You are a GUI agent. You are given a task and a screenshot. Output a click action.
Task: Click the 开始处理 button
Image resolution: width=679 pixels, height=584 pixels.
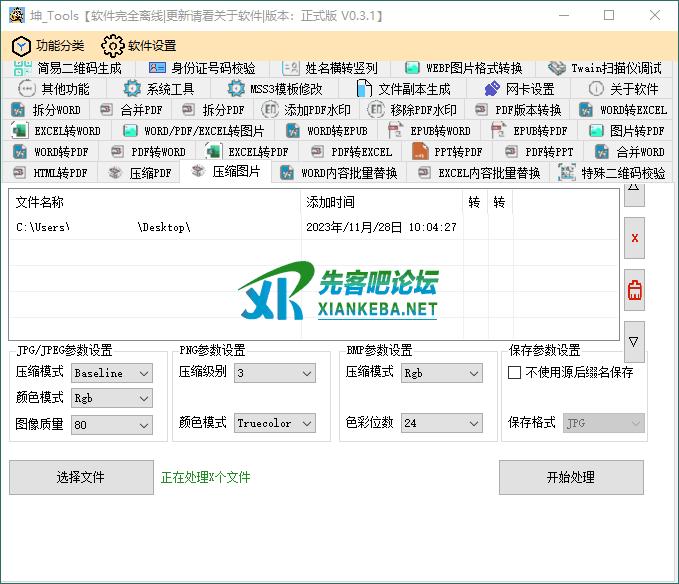571,477
